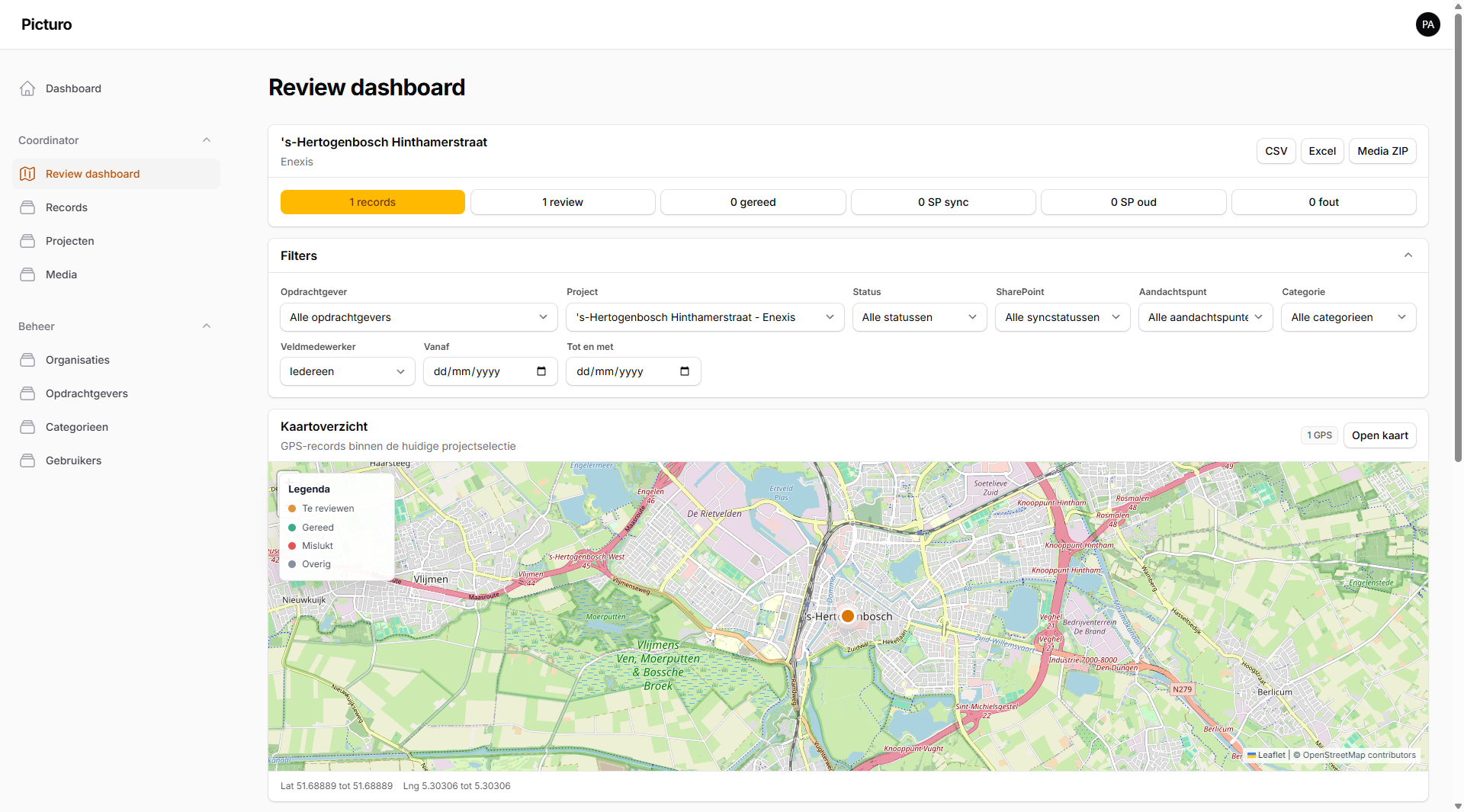The width and height of the screenshot is (1464, 812).
Task: Open Gebruikers management page
Action: [116, 461]
